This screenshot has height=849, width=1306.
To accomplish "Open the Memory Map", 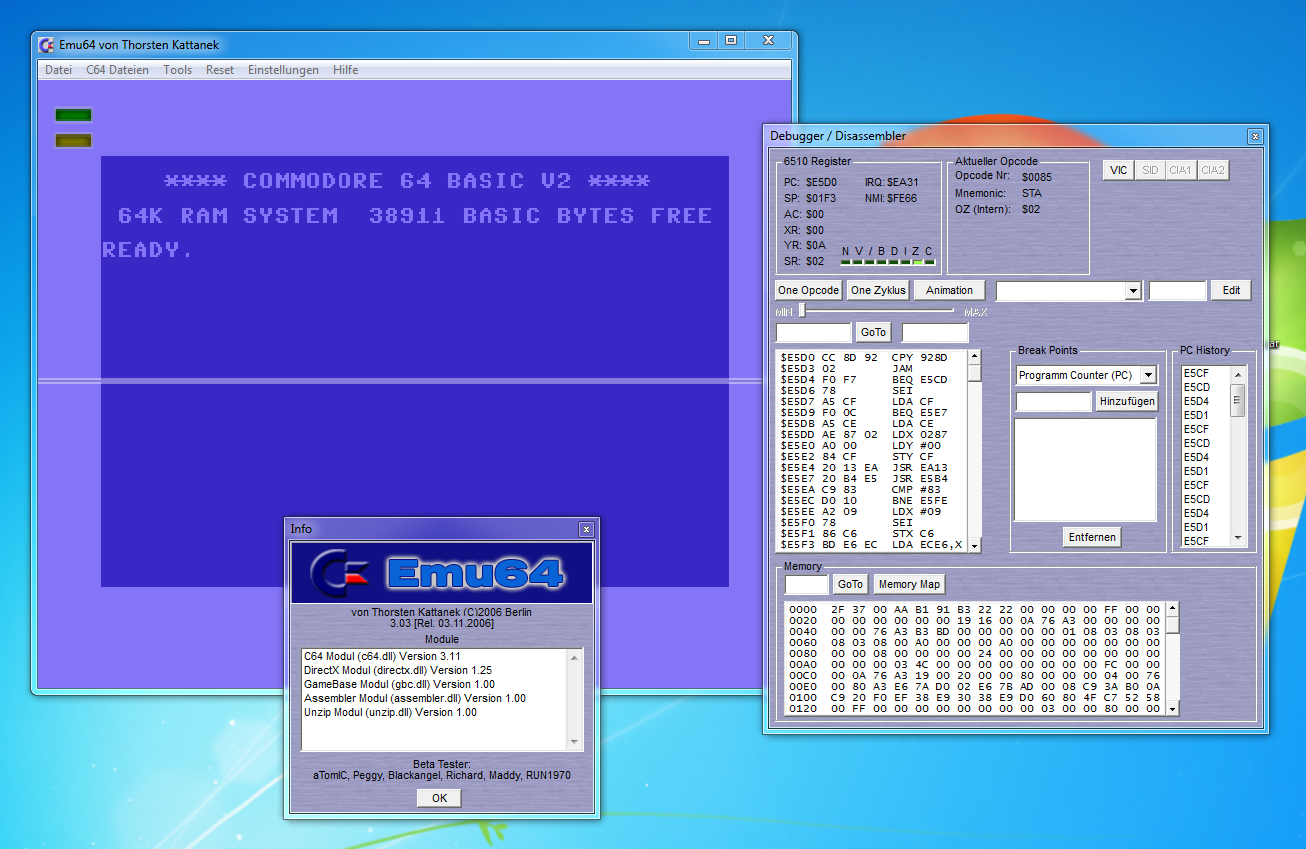I will 909,584.
